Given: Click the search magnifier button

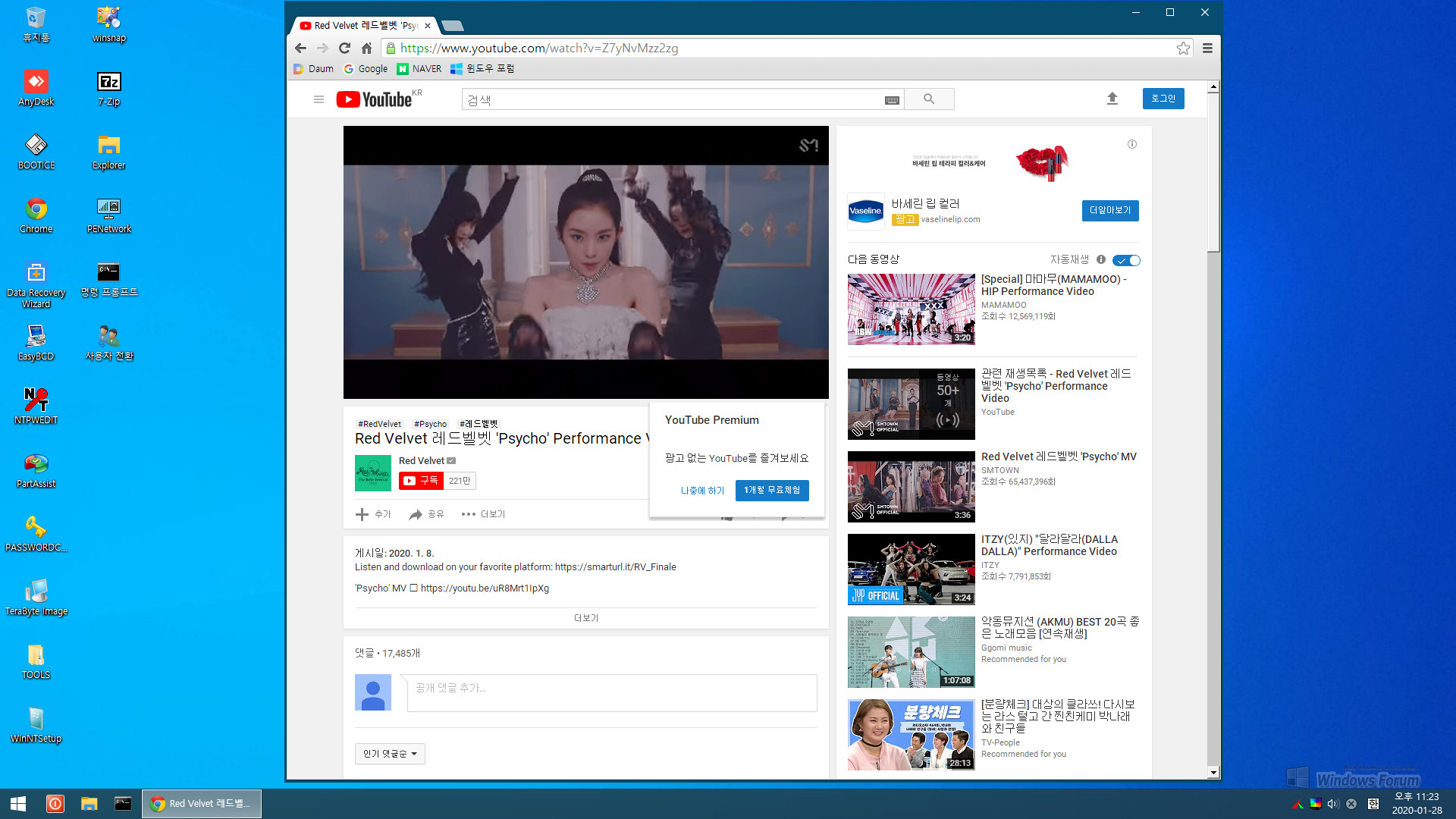Looking at the screenshot, I should (x=929, y=99).
